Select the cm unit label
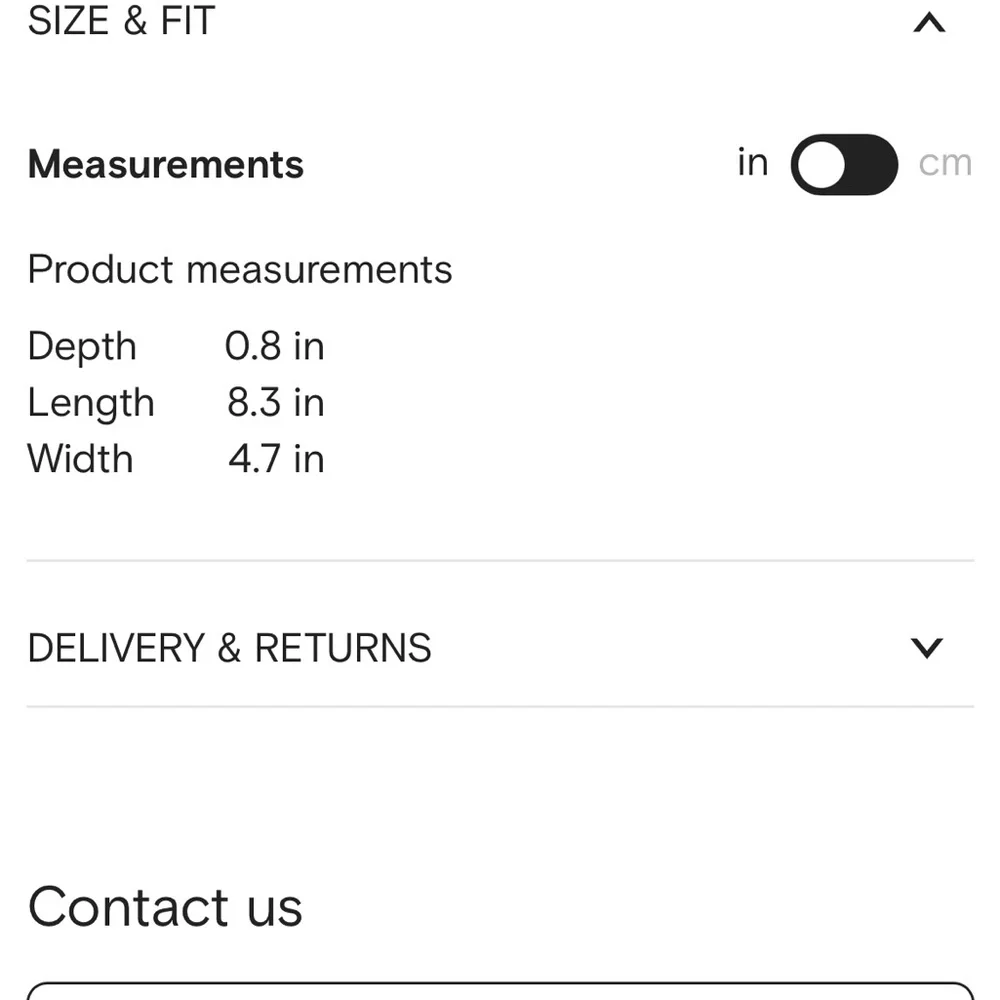The image size is (1000, 1000). (x=945, y=164)
